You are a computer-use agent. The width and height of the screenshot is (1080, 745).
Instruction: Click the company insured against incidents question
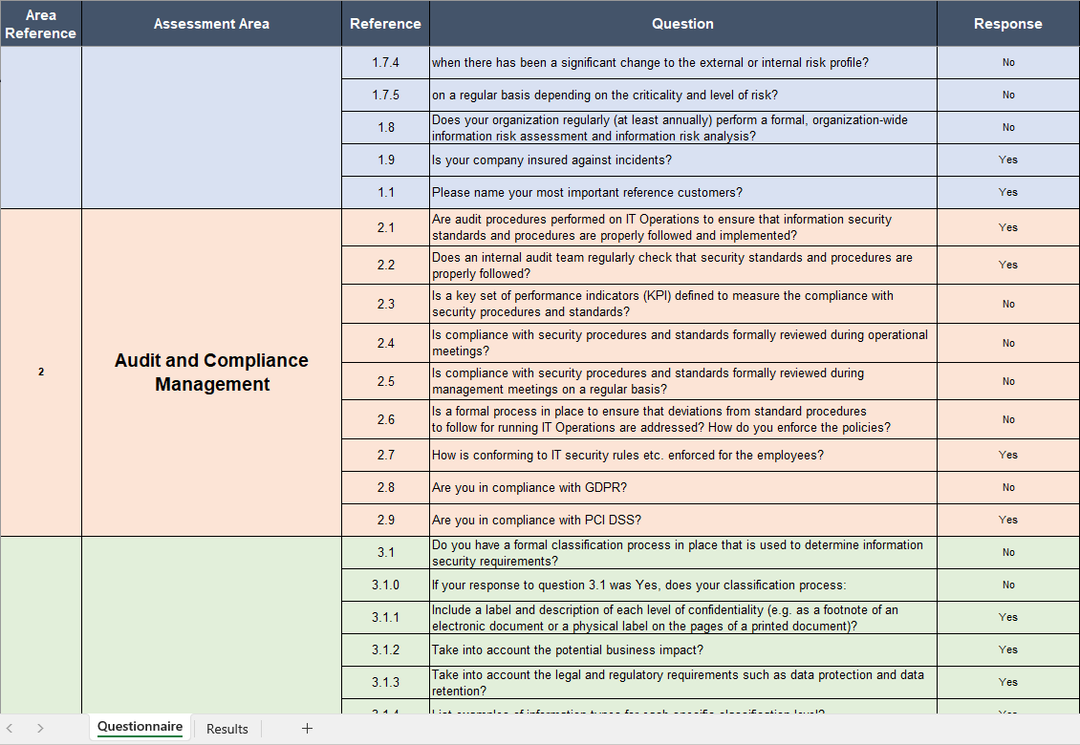pyautogui.click(x=682, y=160)
